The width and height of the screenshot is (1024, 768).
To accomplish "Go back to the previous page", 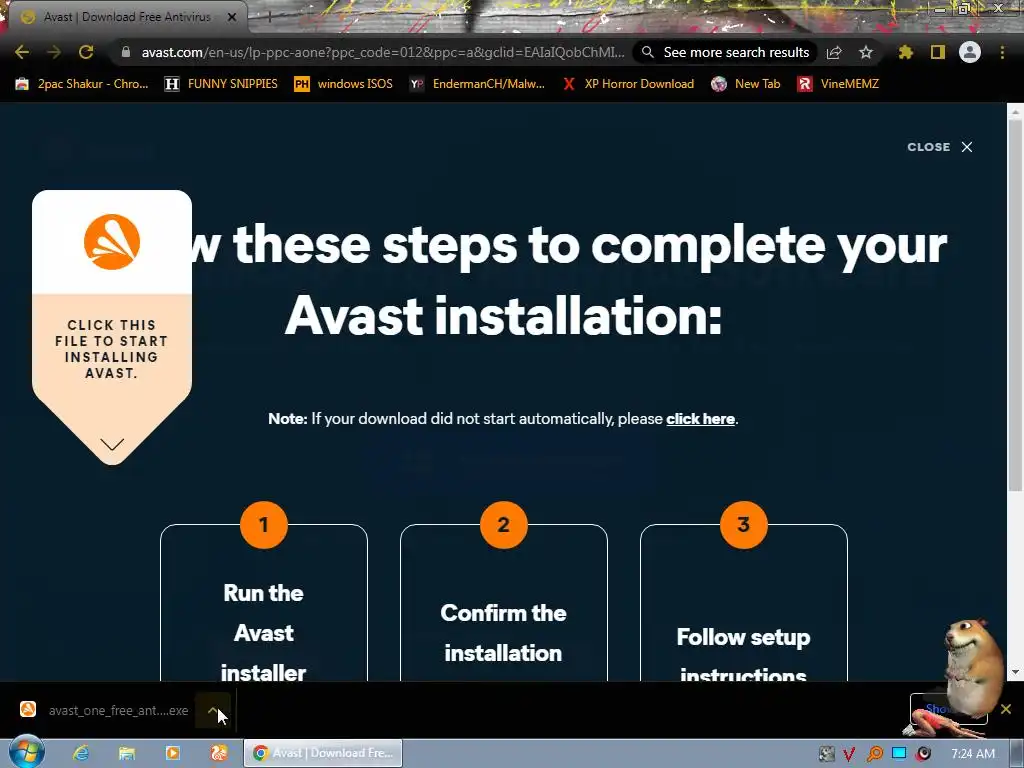I will tap(22, 52).
